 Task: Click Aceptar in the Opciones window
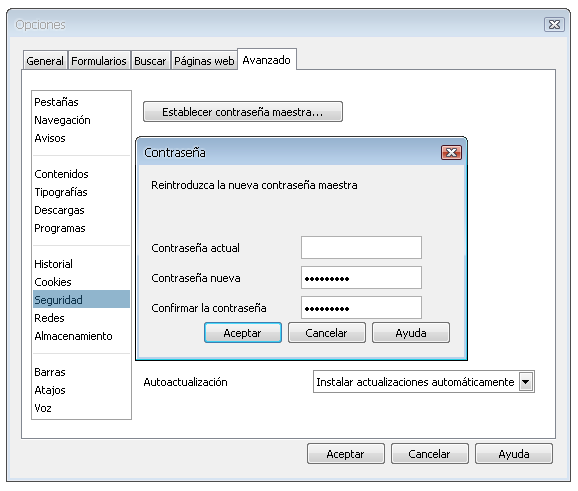346,454
